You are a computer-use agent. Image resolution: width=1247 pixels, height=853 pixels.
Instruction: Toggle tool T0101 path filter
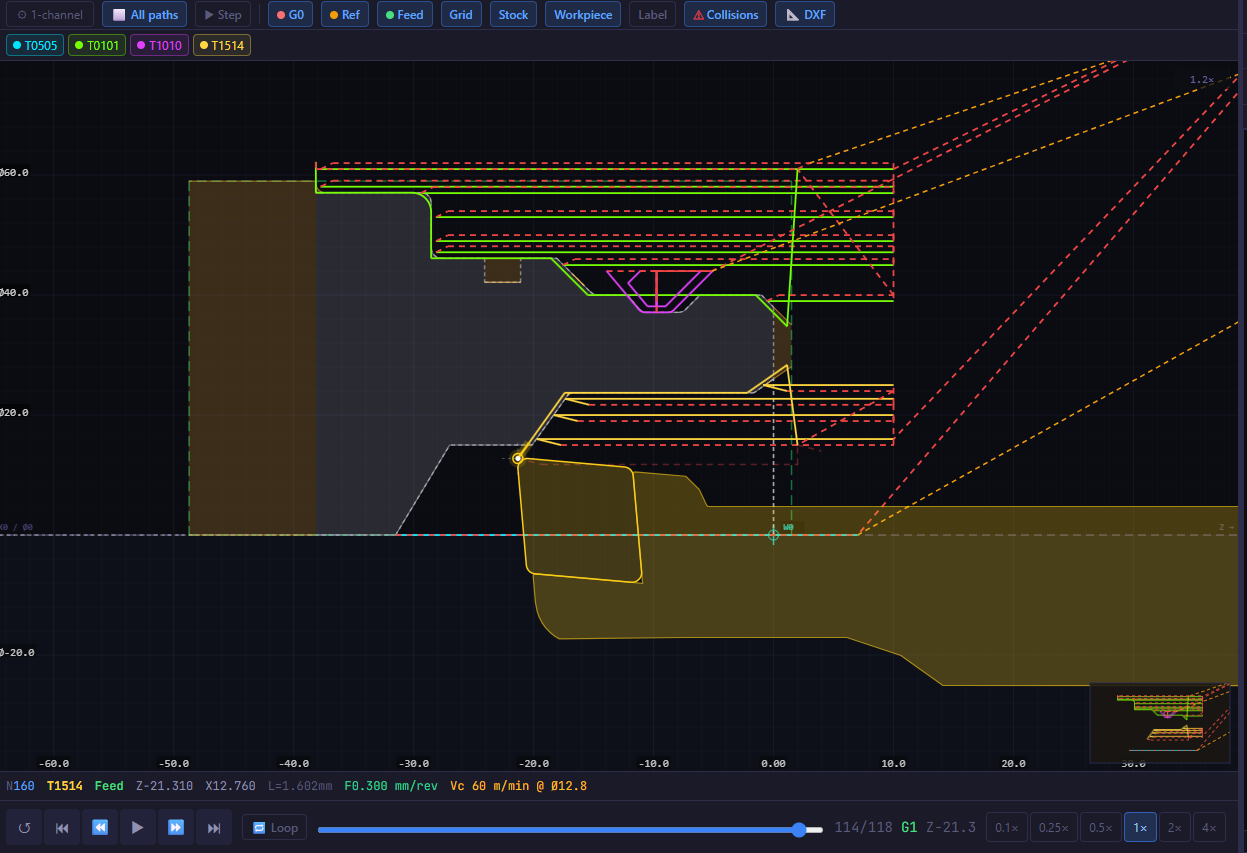click(x=97, y=45)
